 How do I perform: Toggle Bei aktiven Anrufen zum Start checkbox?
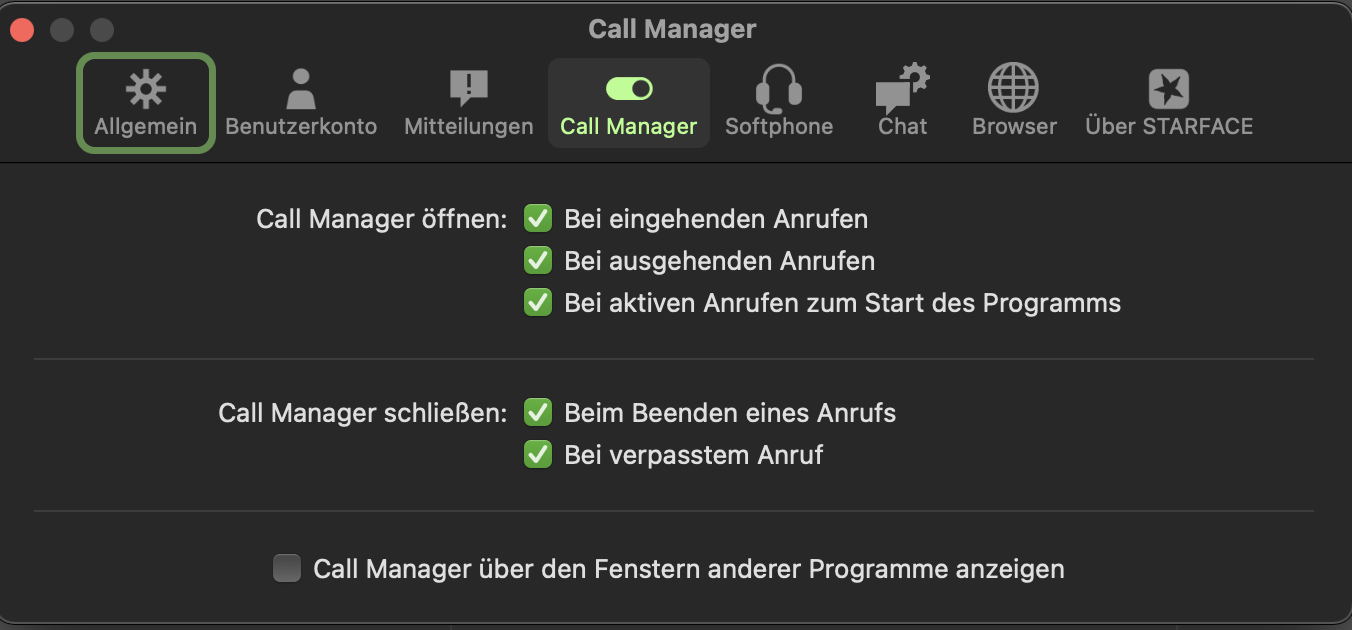[x=538, y=302]
